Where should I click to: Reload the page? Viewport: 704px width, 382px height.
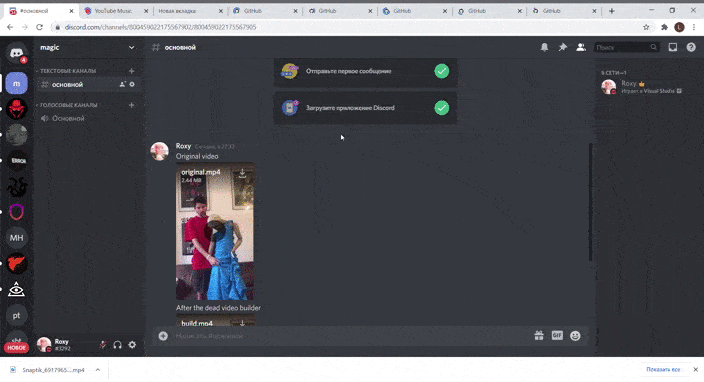click(40, 27)
